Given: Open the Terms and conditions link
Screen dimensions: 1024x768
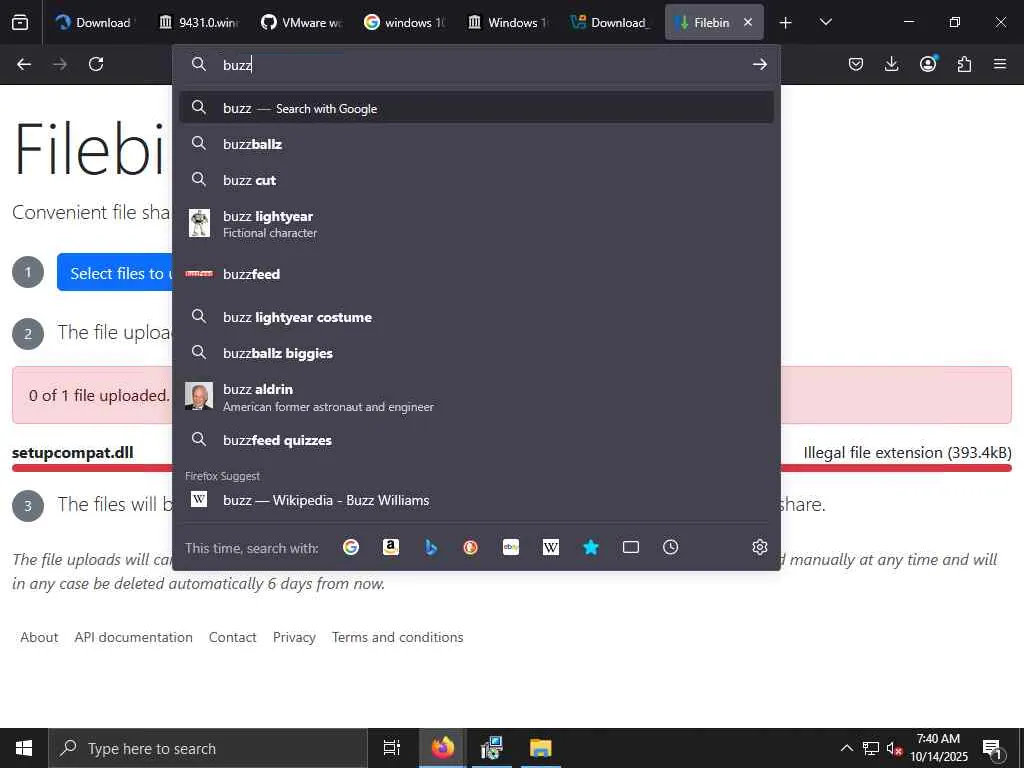Looking at the screenshot, I should coord(397,637).
